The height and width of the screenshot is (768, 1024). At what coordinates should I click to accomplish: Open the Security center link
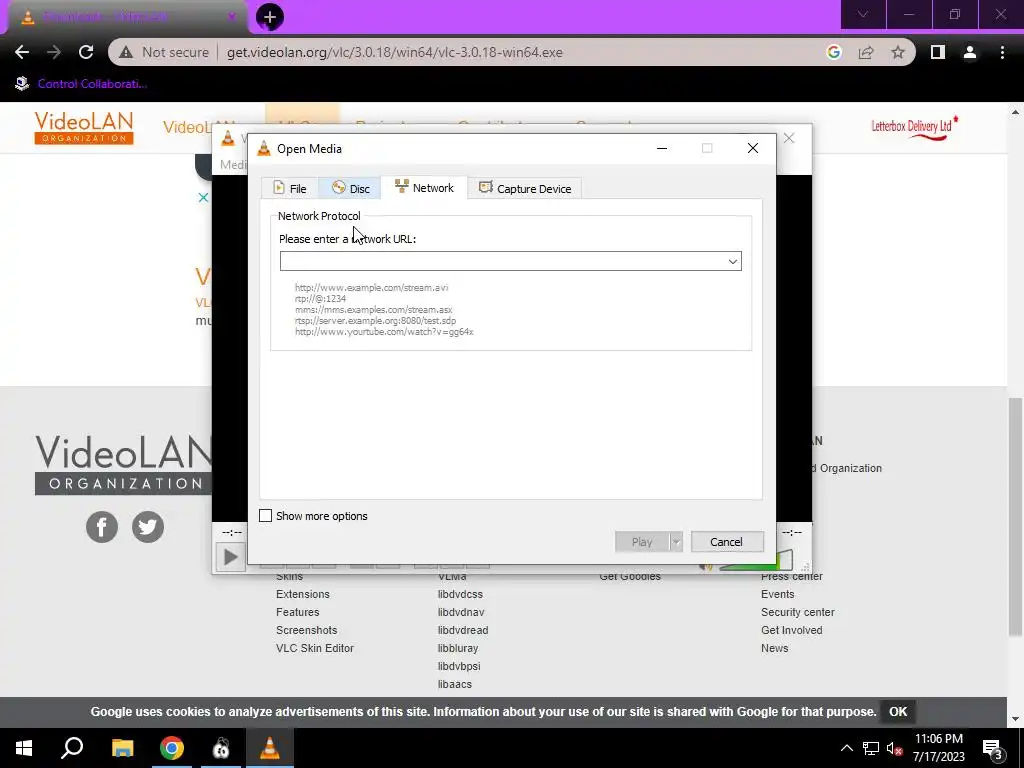[797, 612]
